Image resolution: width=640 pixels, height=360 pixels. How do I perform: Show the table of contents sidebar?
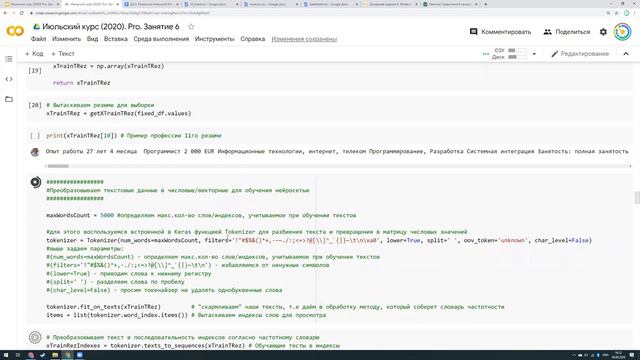(x=9, y=59)
